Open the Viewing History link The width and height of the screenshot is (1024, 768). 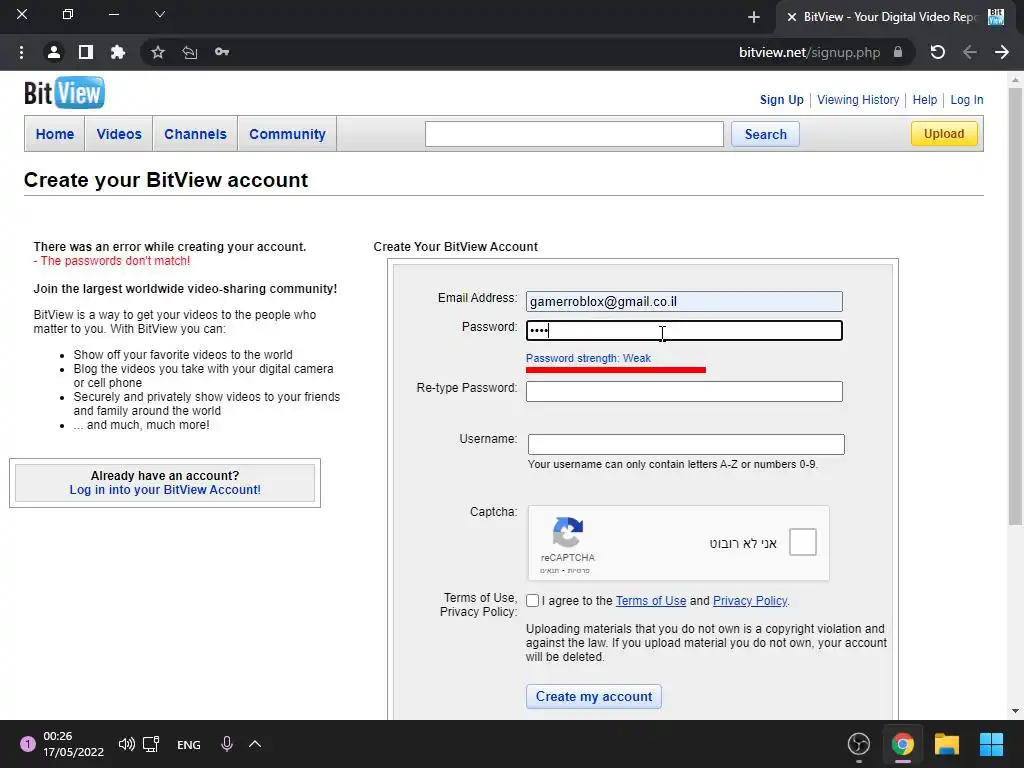pyautogui.click(x=858, y=100)
